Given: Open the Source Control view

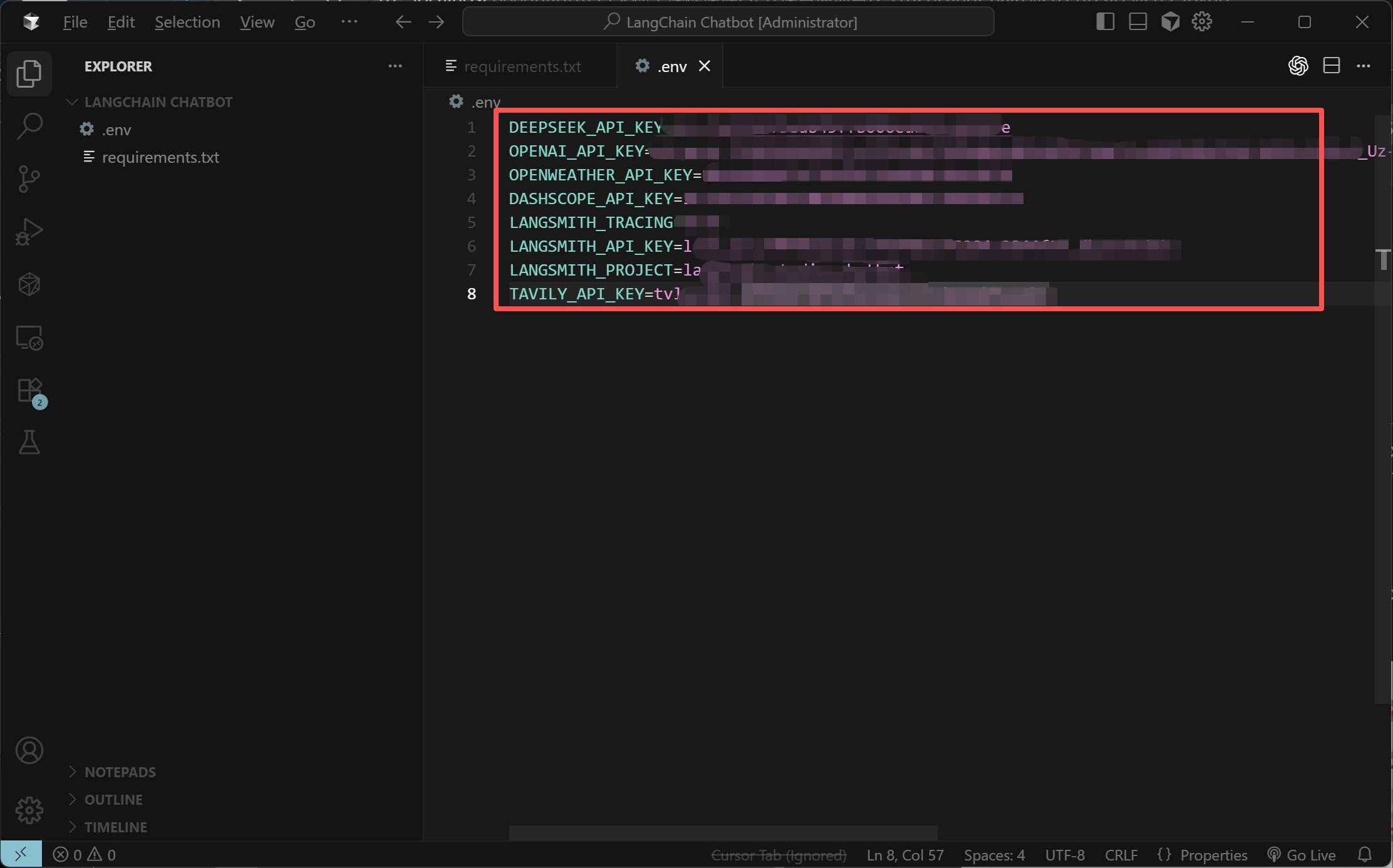Looking at the screenshot, I should 29,179.
